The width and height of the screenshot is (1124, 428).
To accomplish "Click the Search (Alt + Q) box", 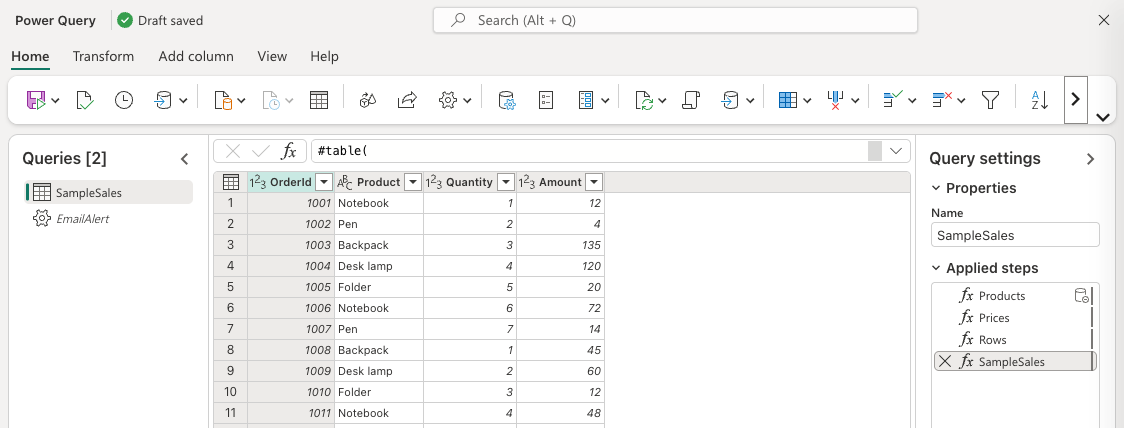I will tap(675, 21).
